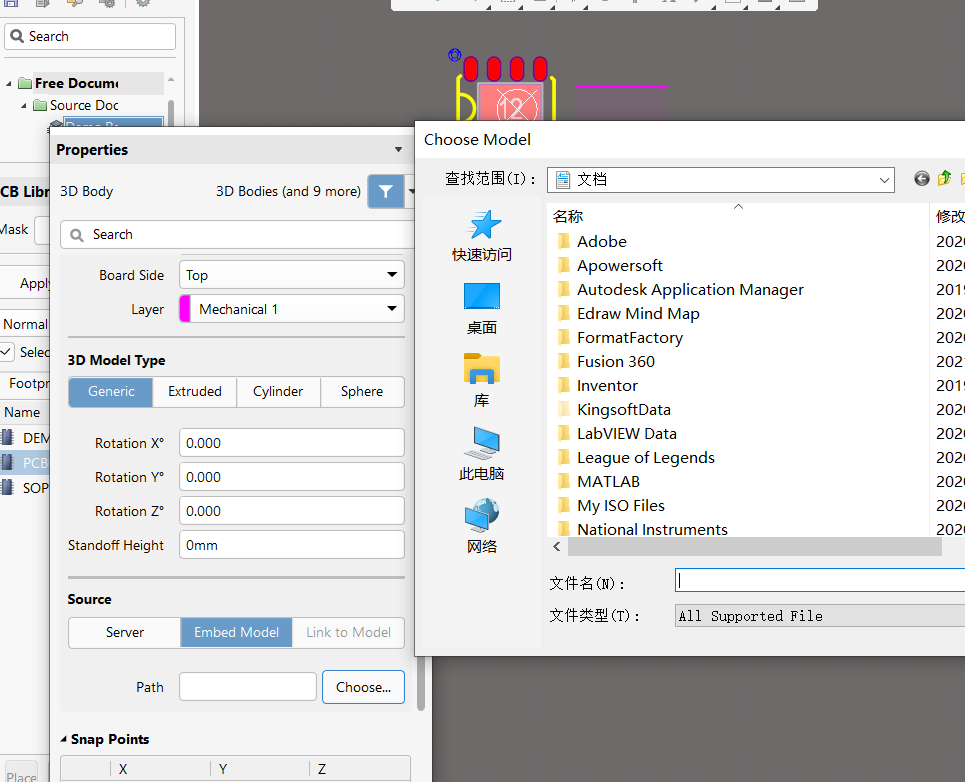The width and height of the screenshot is (965, 782).
Task: Open the Properties panel header dropdown arrow
Action: [398, 150]
